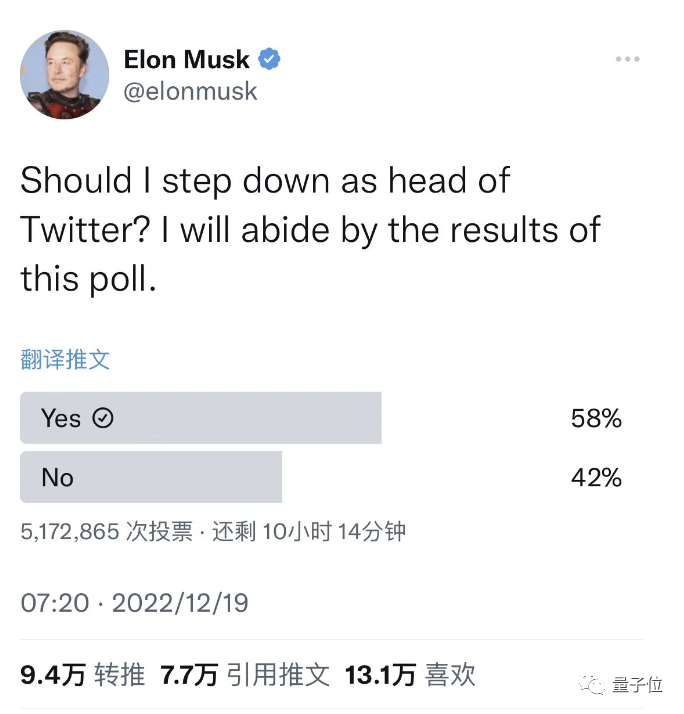
Task: Click the 量子位 watermark text
Action: pos(637,684)
